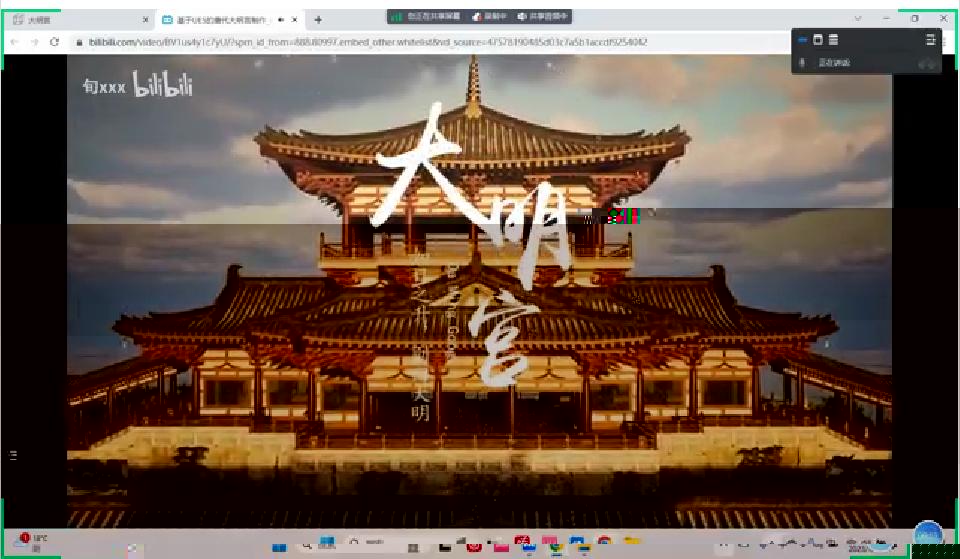Click the 共享音频中 audio sharing indicator
This screenshot has width=960, height=559.
[x=543, y=17]
